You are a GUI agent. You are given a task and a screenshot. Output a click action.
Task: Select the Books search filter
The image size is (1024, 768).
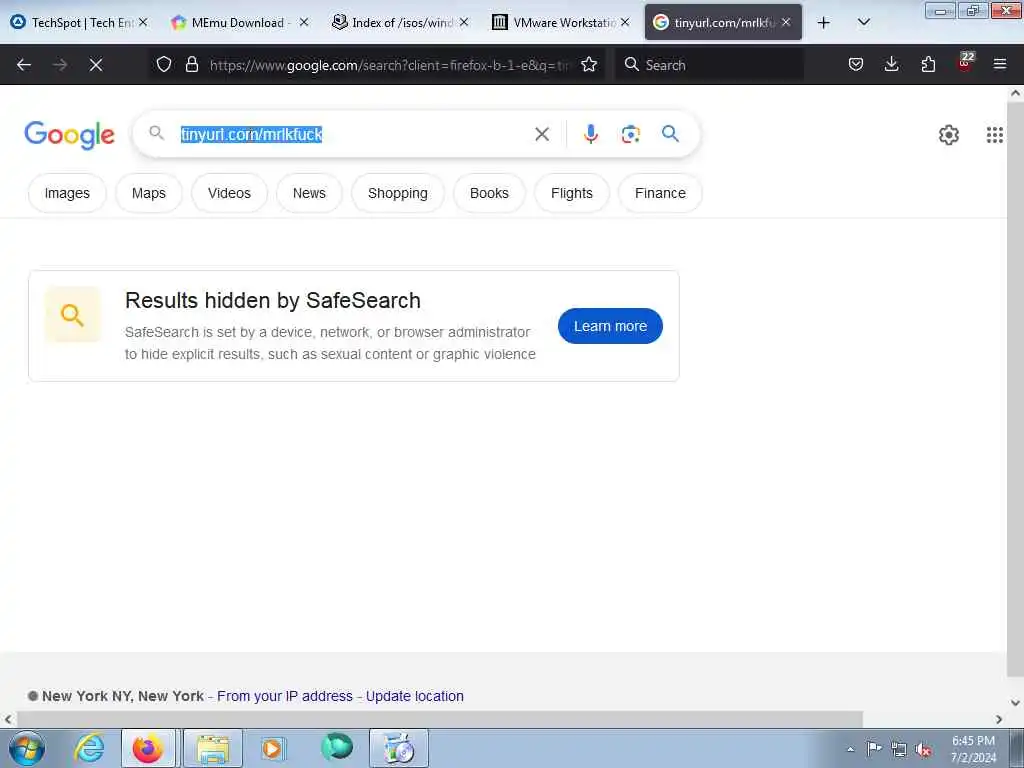tap(489, 193)
